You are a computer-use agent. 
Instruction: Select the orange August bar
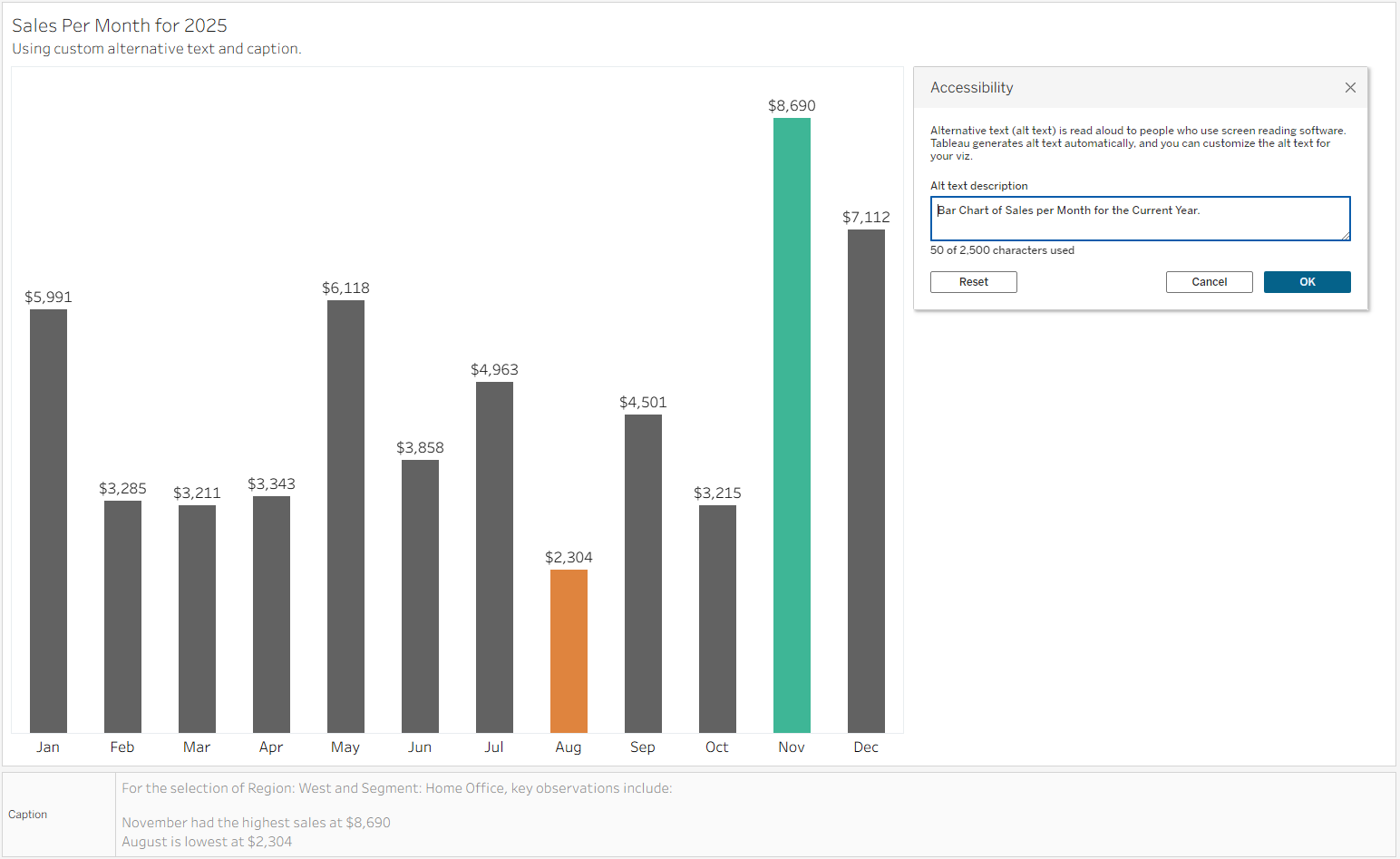pyautogui.click(x=569, y=650)
